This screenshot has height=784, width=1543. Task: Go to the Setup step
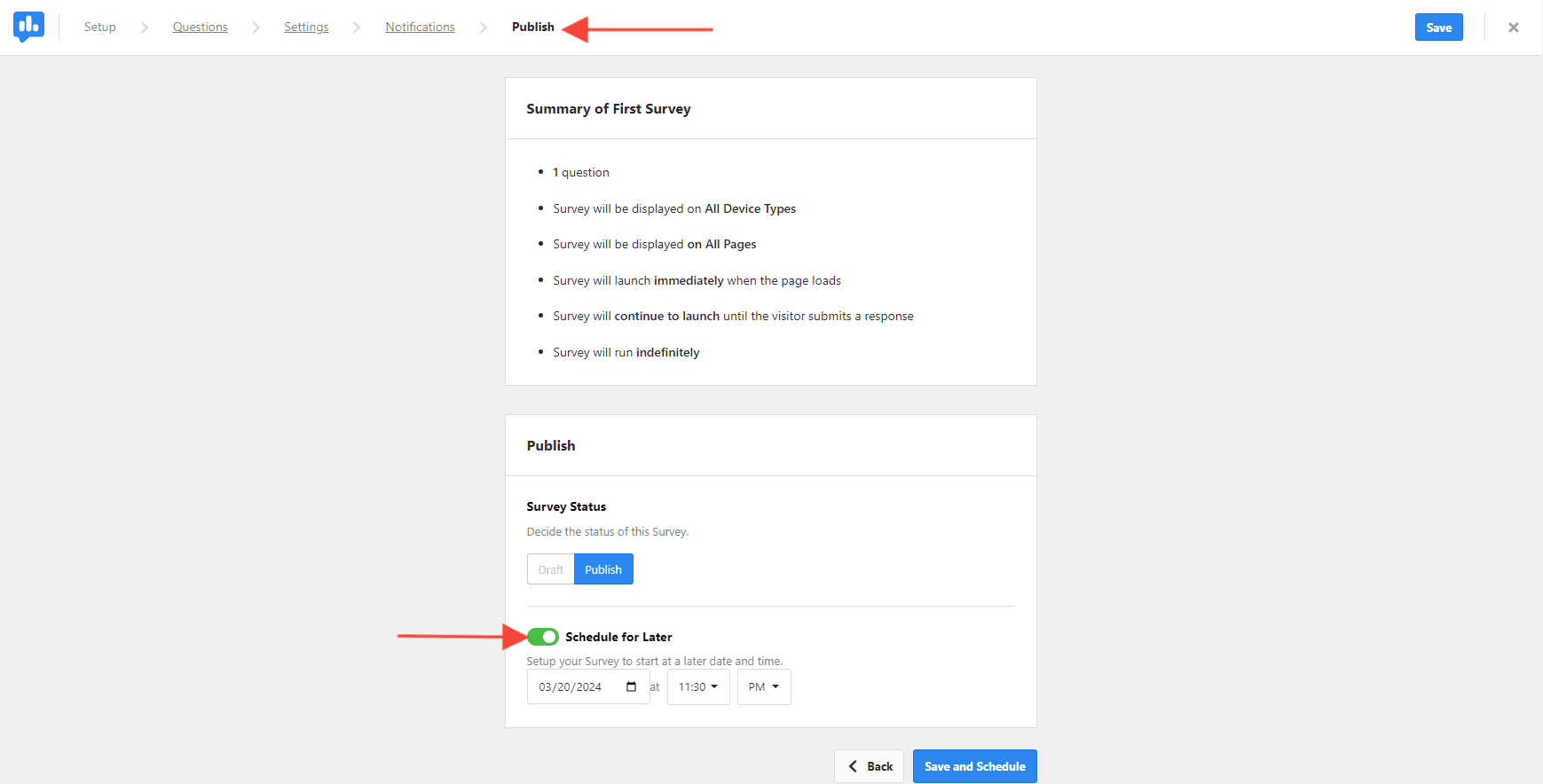click(x=100, y=27)
